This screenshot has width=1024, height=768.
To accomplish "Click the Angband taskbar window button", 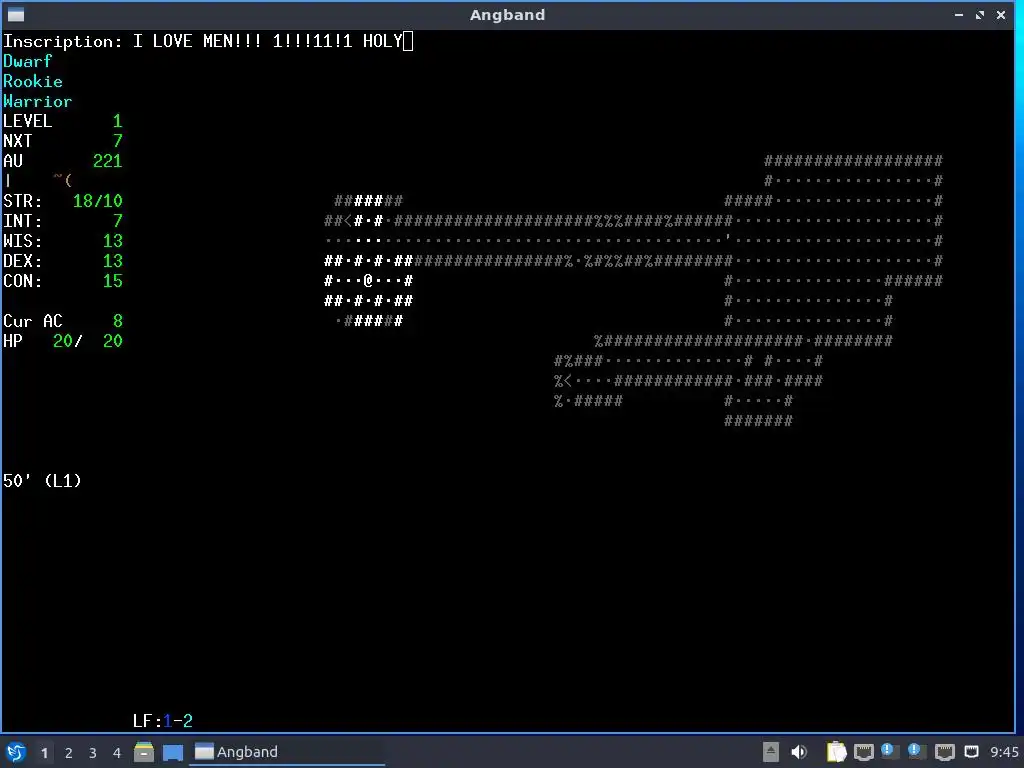I will [x=287, y=752].
